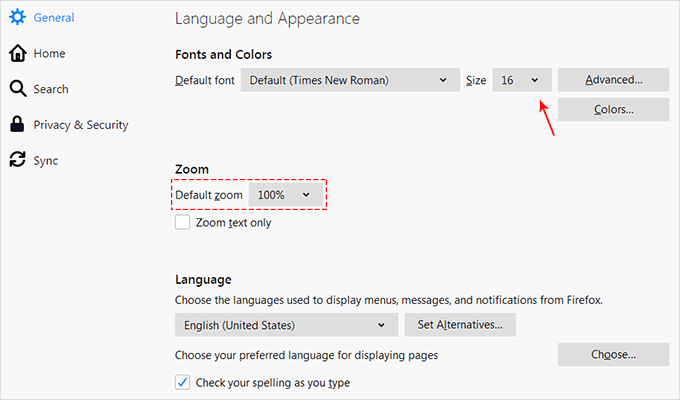Click the Sync arrows icon
The image size is (680, 400).
point(17,160)
